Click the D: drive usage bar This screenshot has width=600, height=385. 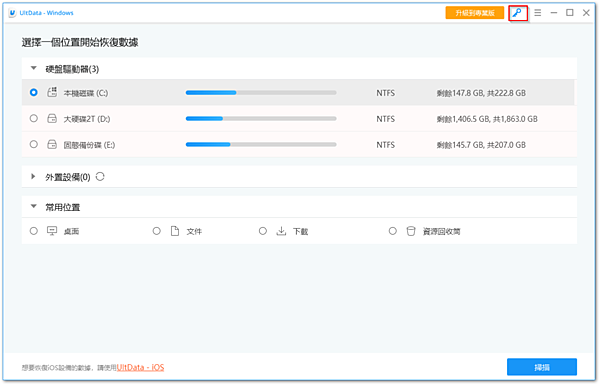261,119
